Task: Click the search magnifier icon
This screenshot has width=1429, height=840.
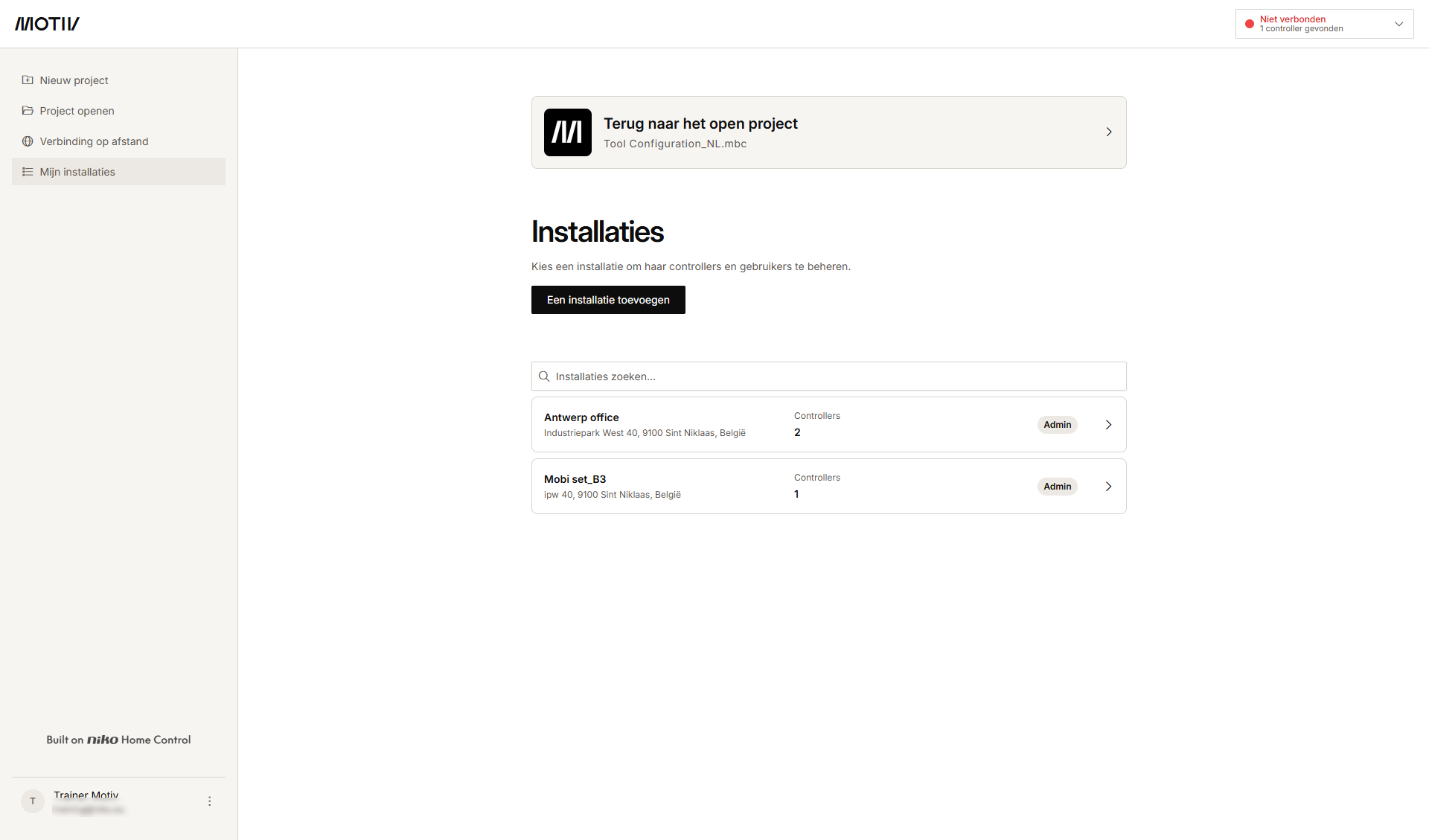Action: click(544, 376)
